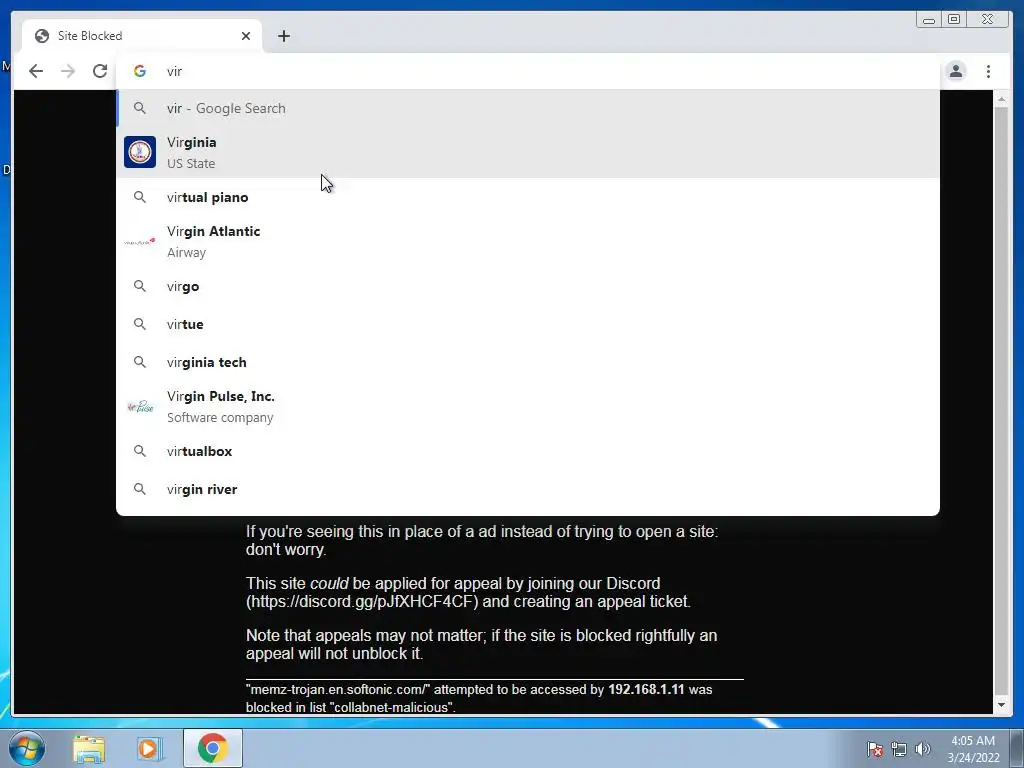
Task: Click the globe favicon on the tab
Action: click(42, 36)
